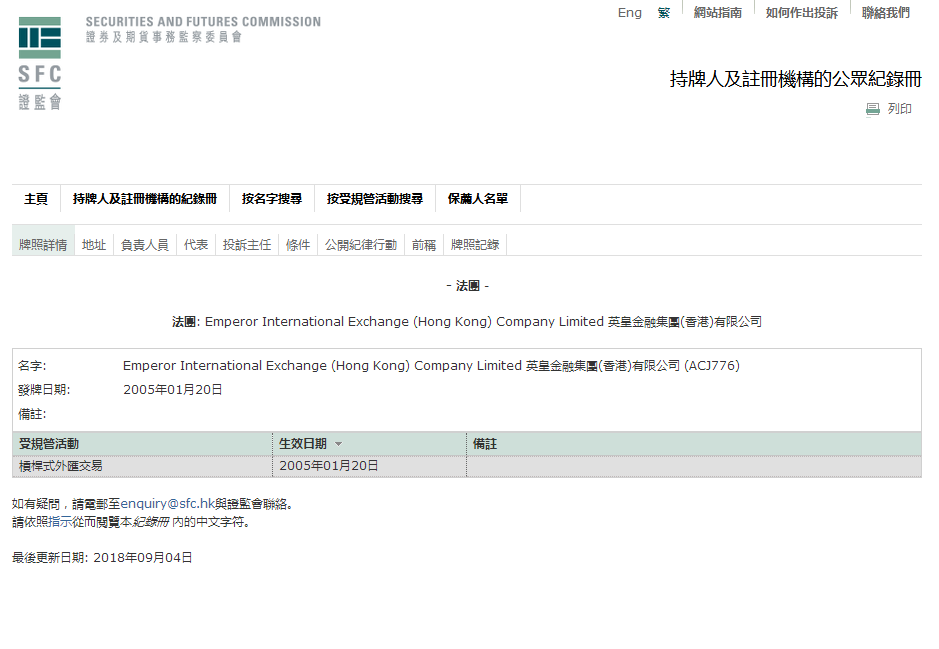Switch to the 公開紀律行動 tab
This screenshot has width=939, height=649.
pyautogui.click(x=361, y=244)
